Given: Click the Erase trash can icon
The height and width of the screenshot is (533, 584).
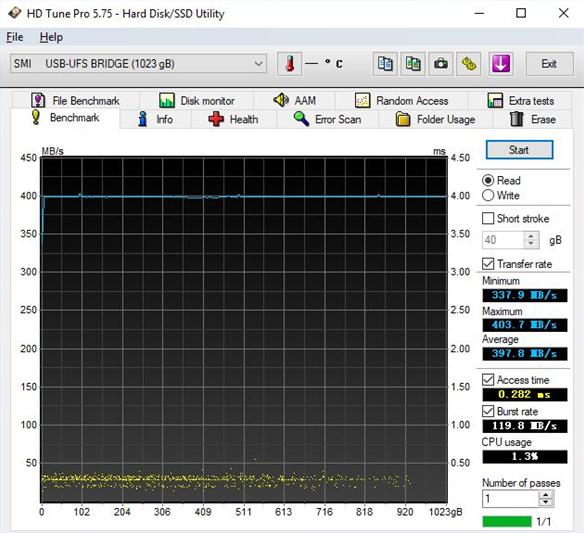Looking at the screenshot, I should [x=517, y=119].
